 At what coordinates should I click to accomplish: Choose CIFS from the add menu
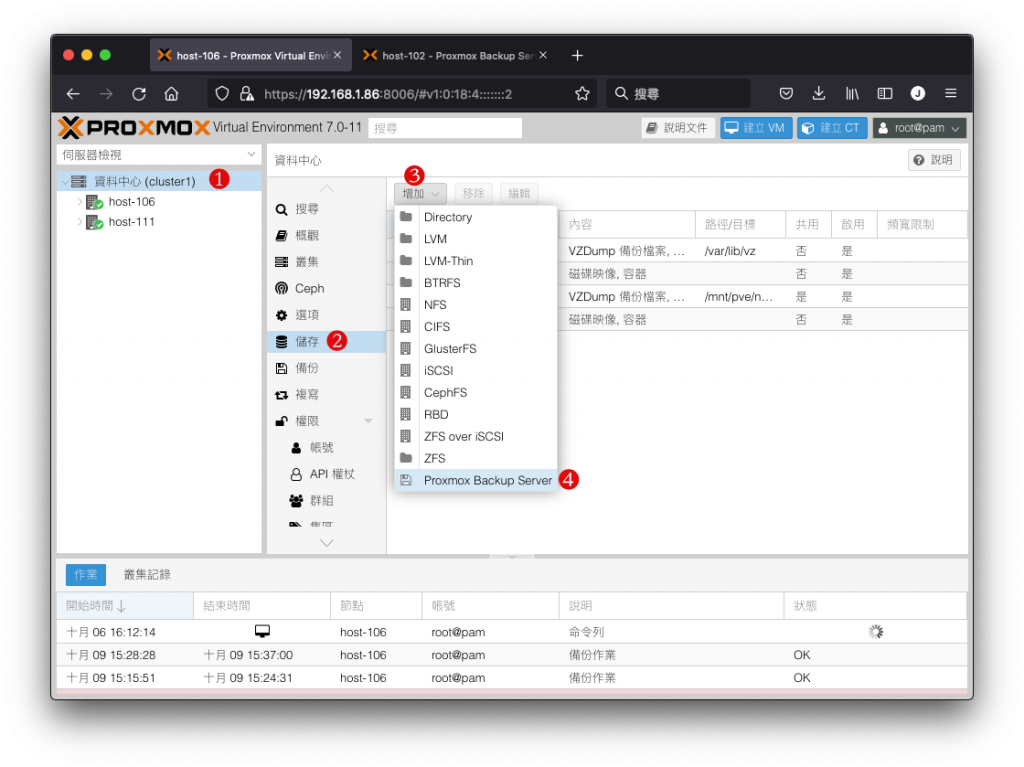pos(476,327)
